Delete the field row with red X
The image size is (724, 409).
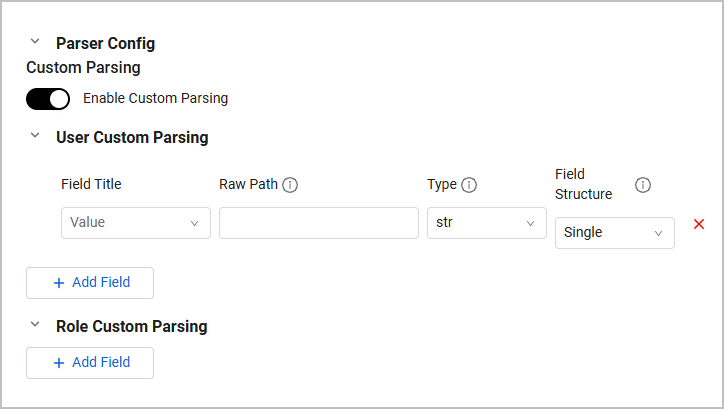(699, 224)
